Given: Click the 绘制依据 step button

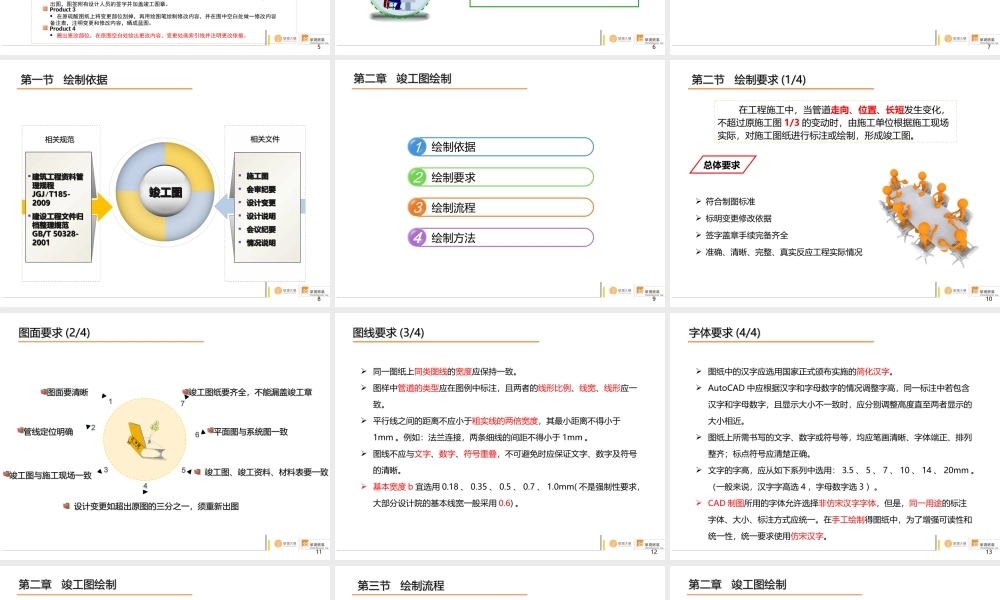Looking at the screenshot, I should pyautogui.click(x=500, y=146).
